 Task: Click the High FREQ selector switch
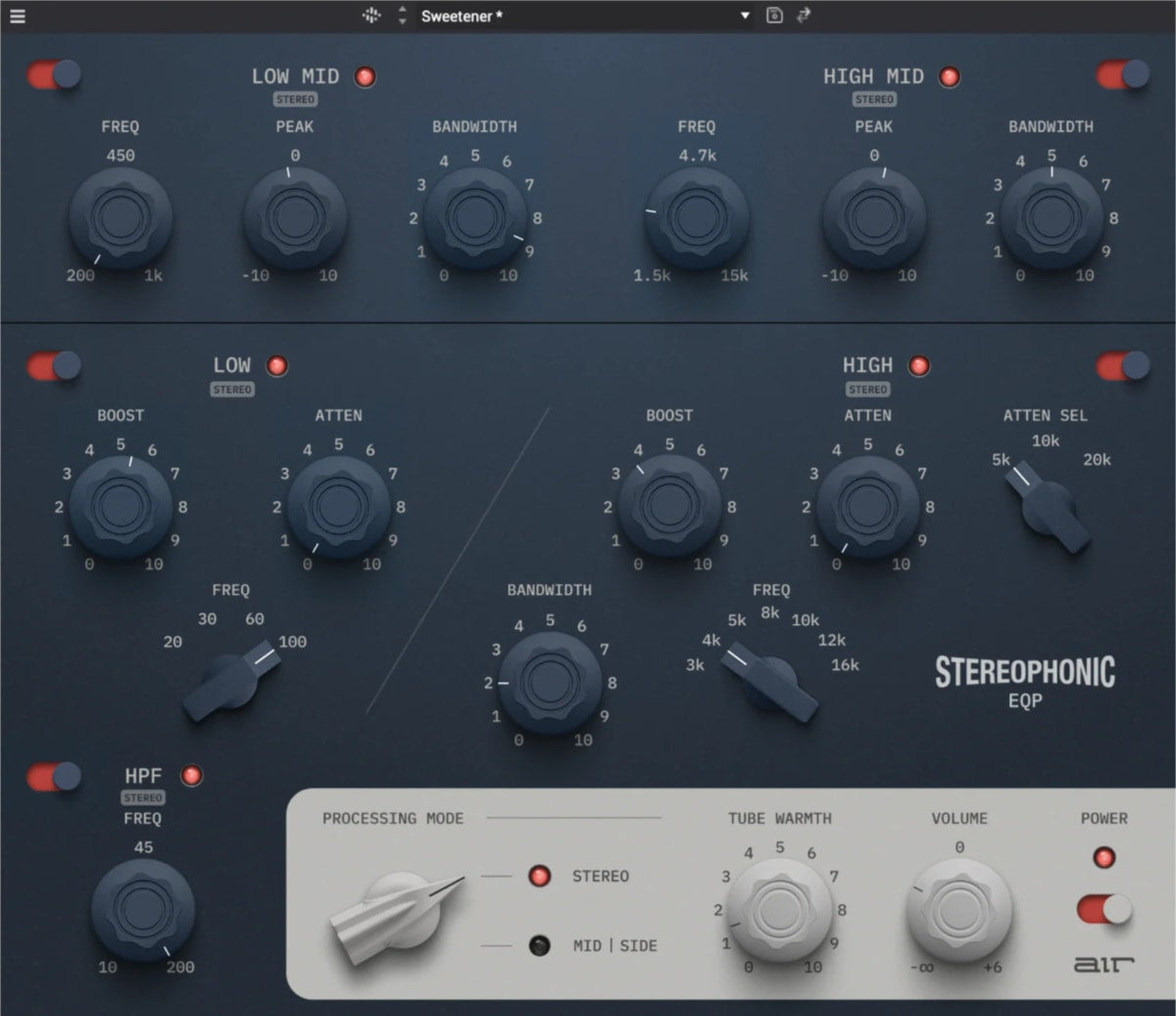coord(769,682)
